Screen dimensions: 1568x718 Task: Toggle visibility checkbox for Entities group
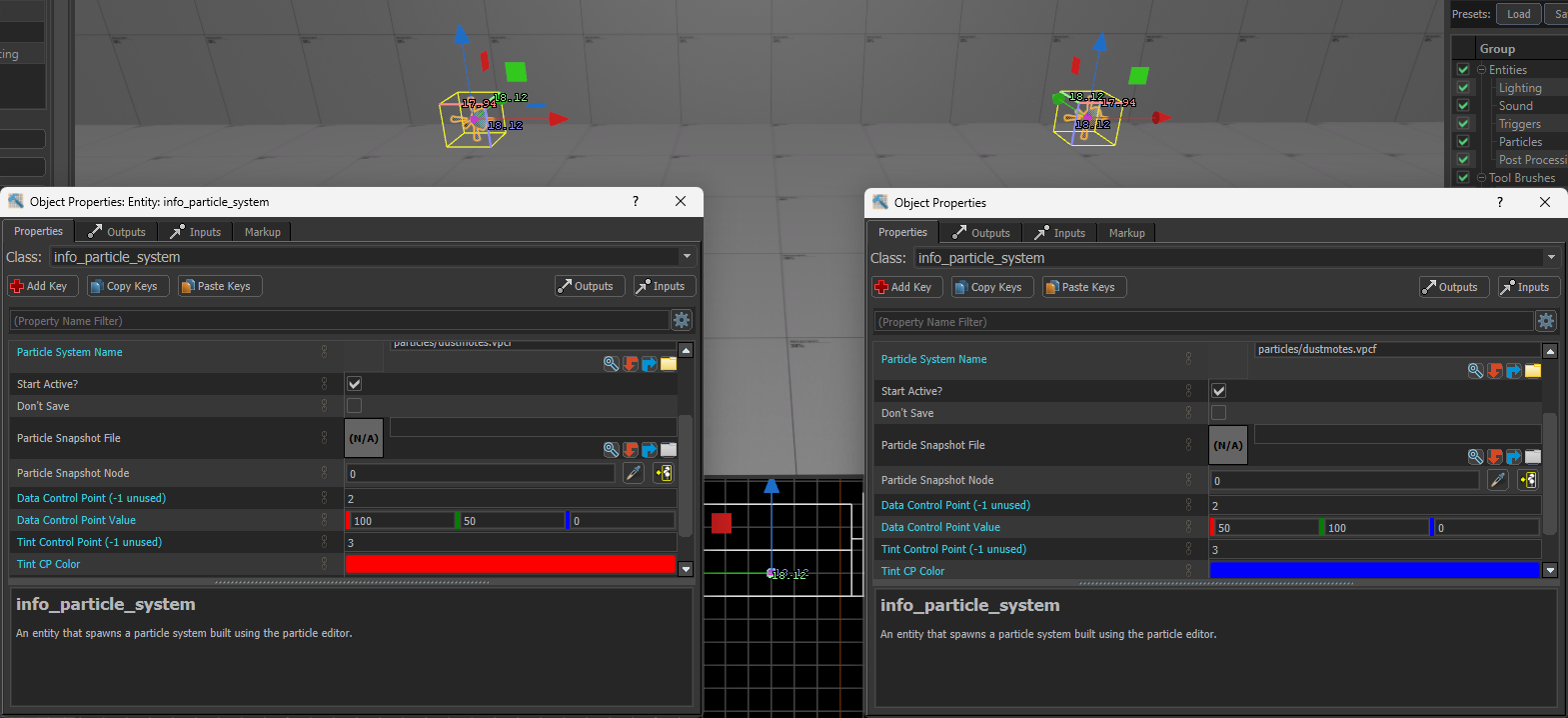[1463, 70]
